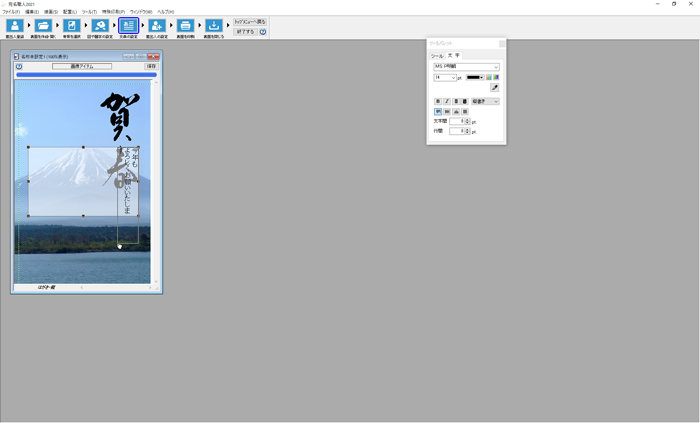Enable the left text alignment button
This screenshot has width=700, height=423.
pos(437,111)
